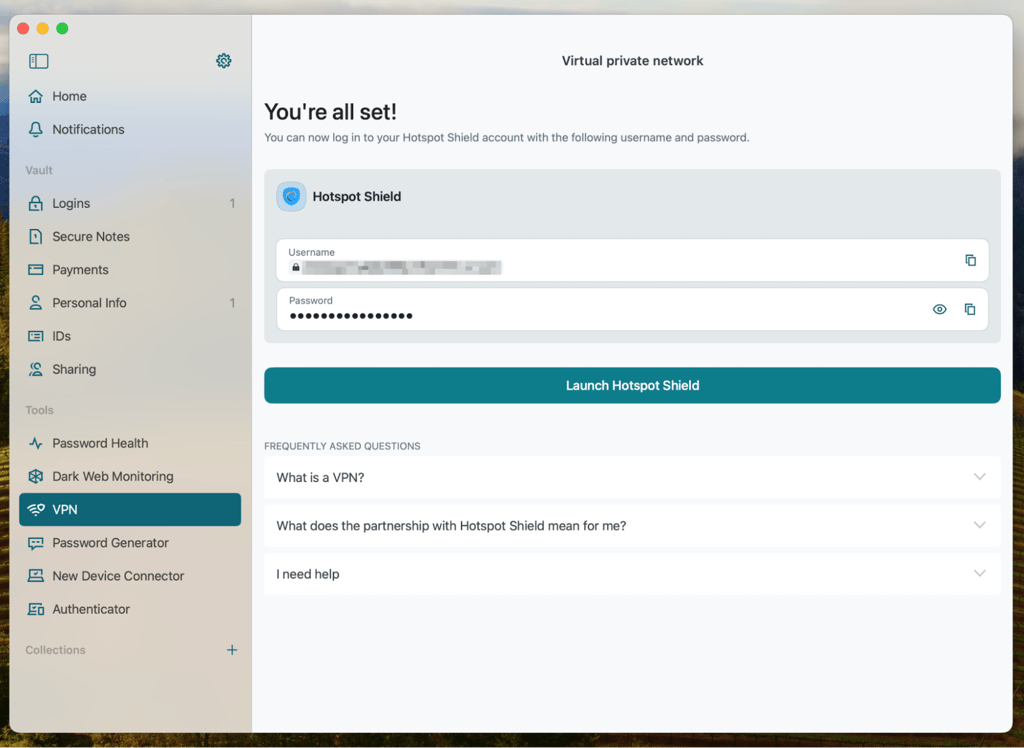Go to Logins vault label
1024x748 pixels.
tap(71, 203)
